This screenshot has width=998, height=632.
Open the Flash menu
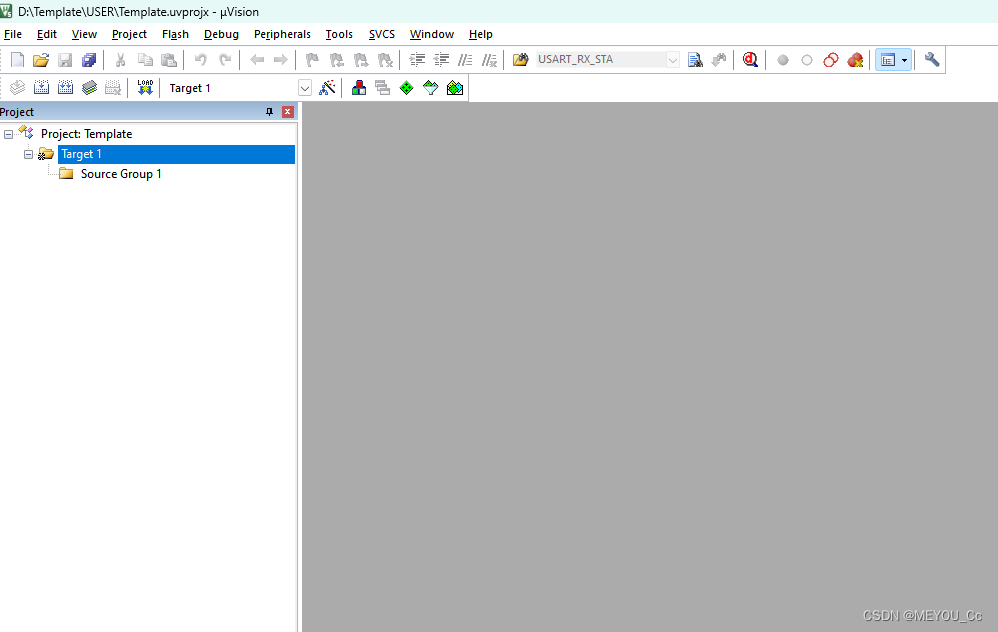[175, 34]
